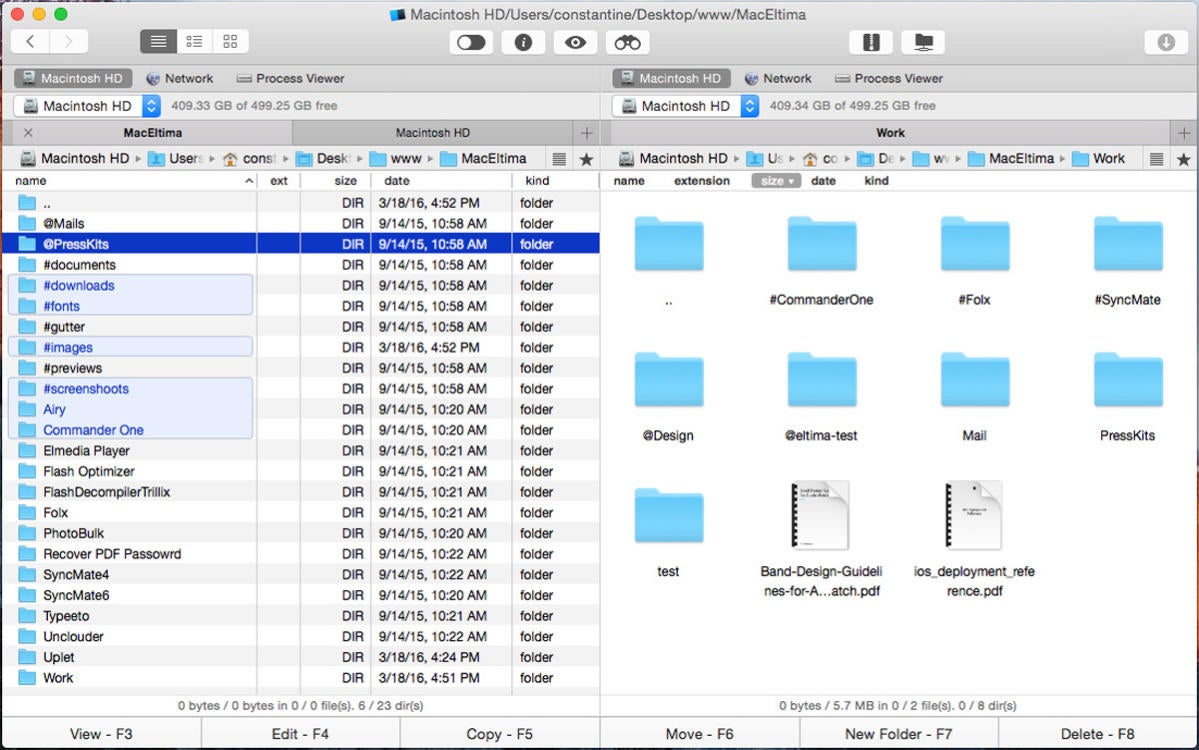The image size is (1199, 750).
Task: Select Network in right pane drive bar
Action: click(778, 78)
